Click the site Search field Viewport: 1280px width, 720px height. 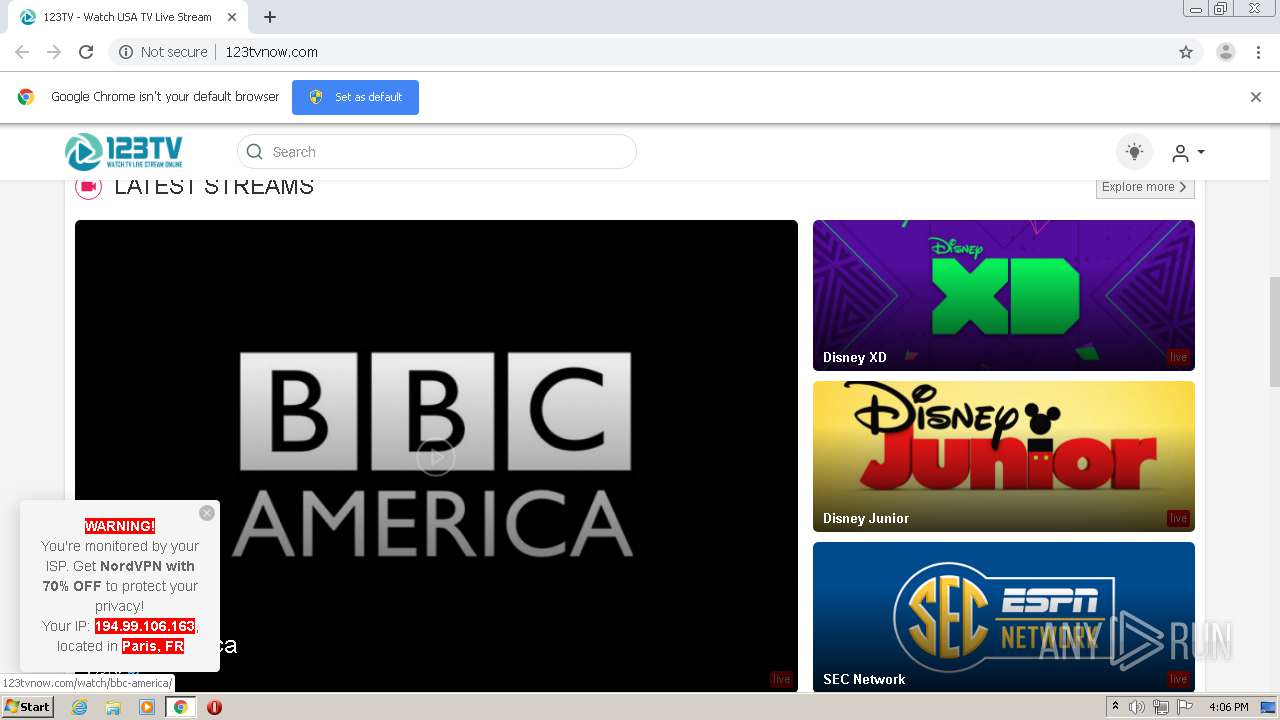437,152
